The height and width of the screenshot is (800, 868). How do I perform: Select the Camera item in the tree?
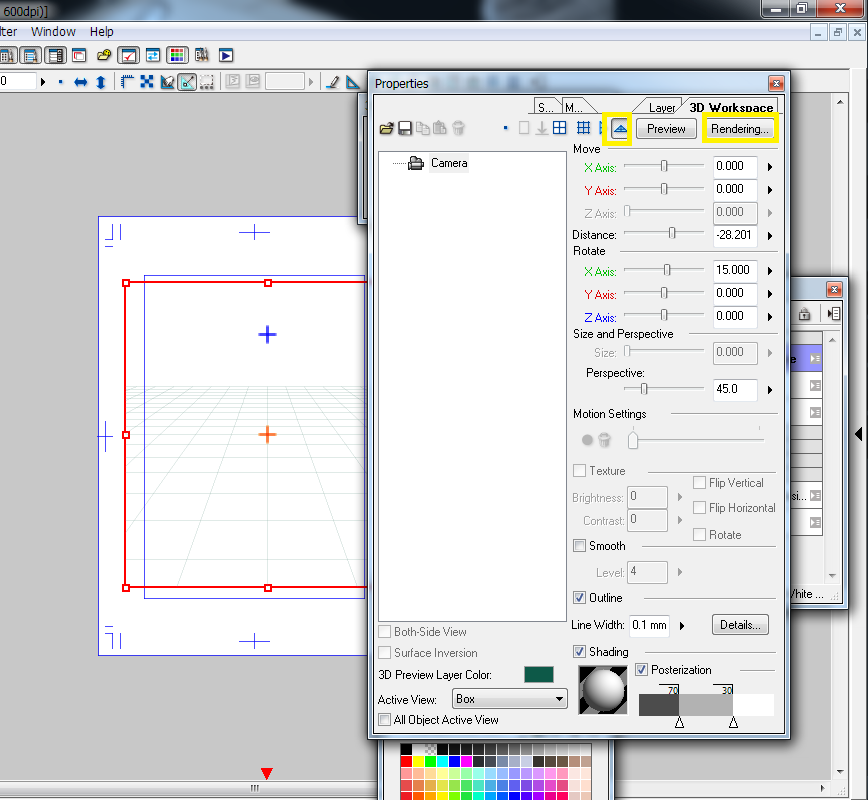[449, 163]
